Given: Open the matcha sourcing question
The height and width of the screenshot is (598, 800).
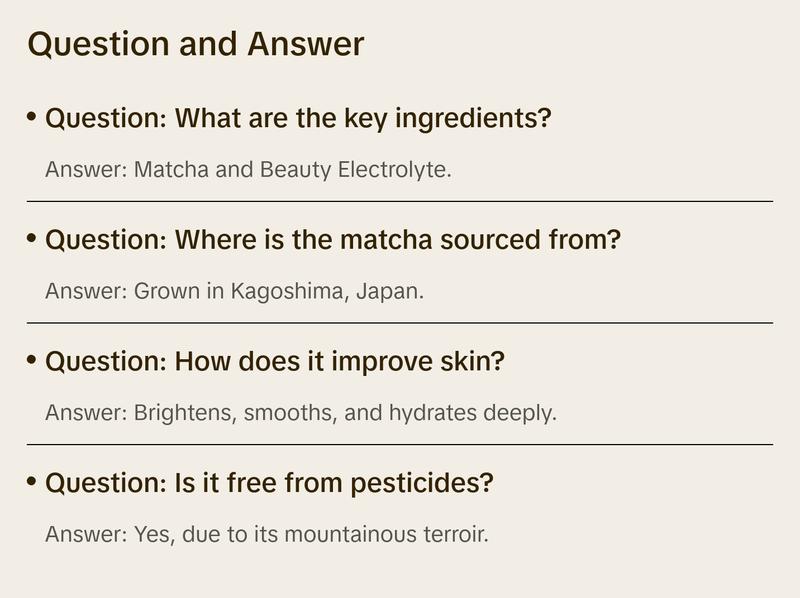Looking at the screenshot, I should click(333, 240).
